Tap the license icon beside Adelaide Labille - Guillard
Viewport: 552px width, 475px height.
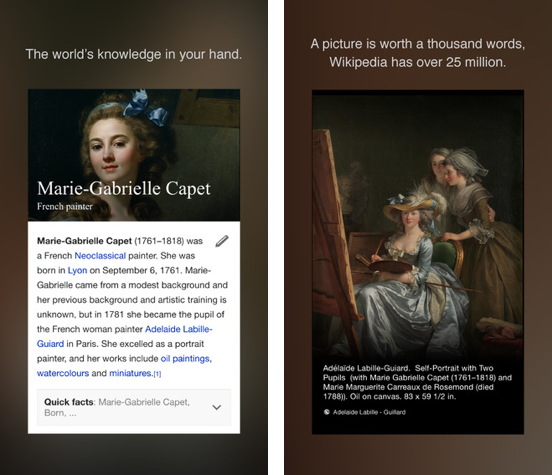326,412
